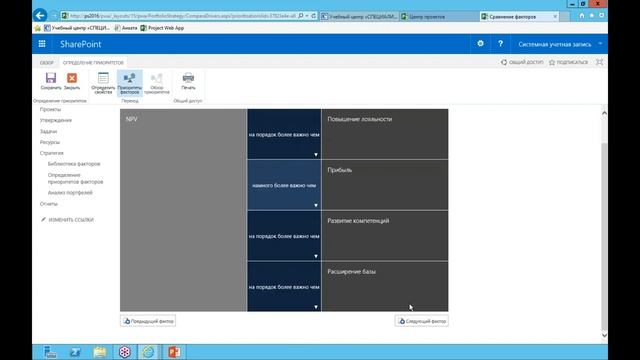Open Server Manager taskbar icon

[x=50, y=352]
